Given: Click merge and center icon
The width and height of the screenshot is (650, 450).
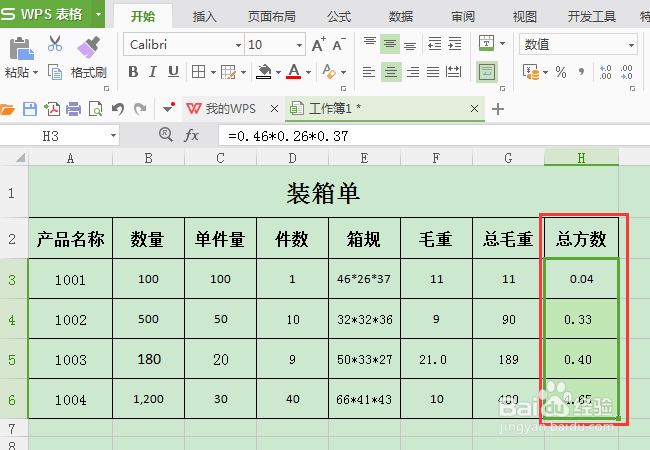Looking at the screenshot, I should point(487,43).
